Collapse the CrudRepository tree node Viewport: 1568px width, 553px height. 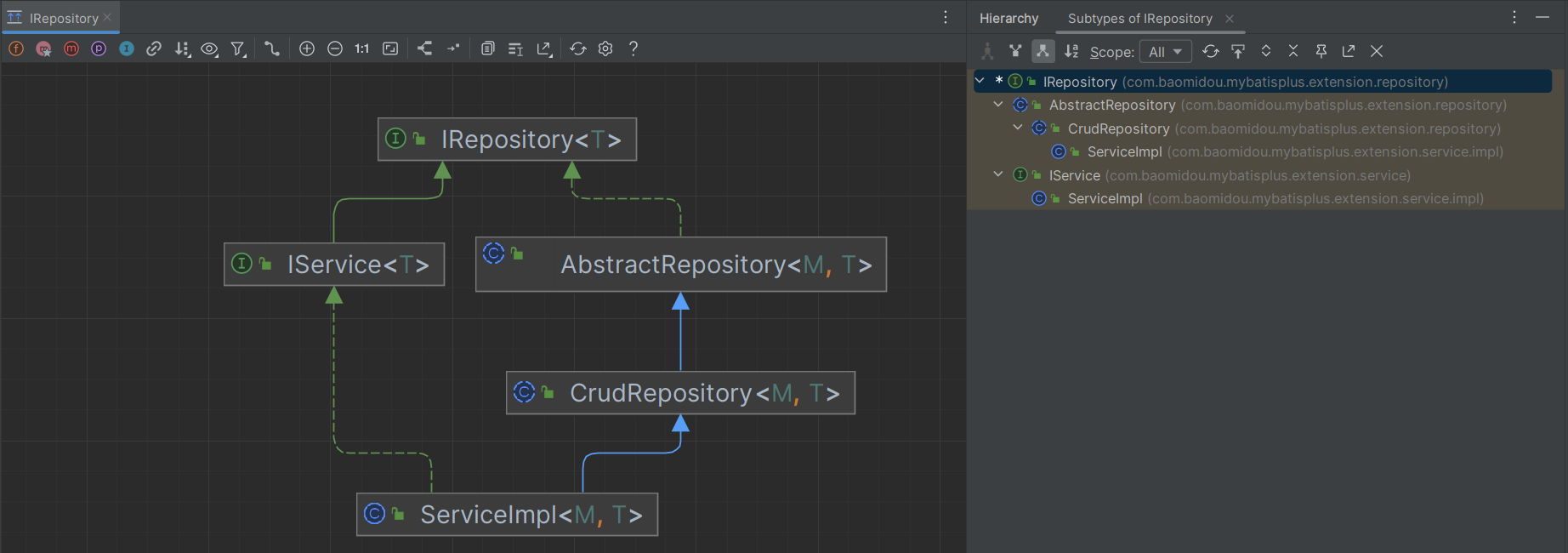pos(1018,128)
